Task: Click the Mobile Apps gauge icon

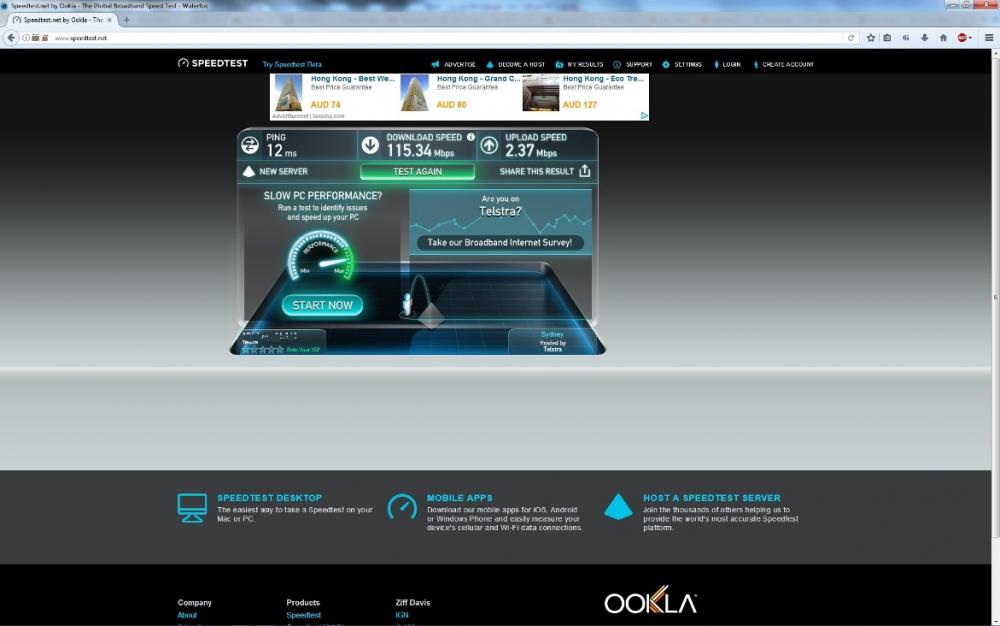Action: click(402, 507)
